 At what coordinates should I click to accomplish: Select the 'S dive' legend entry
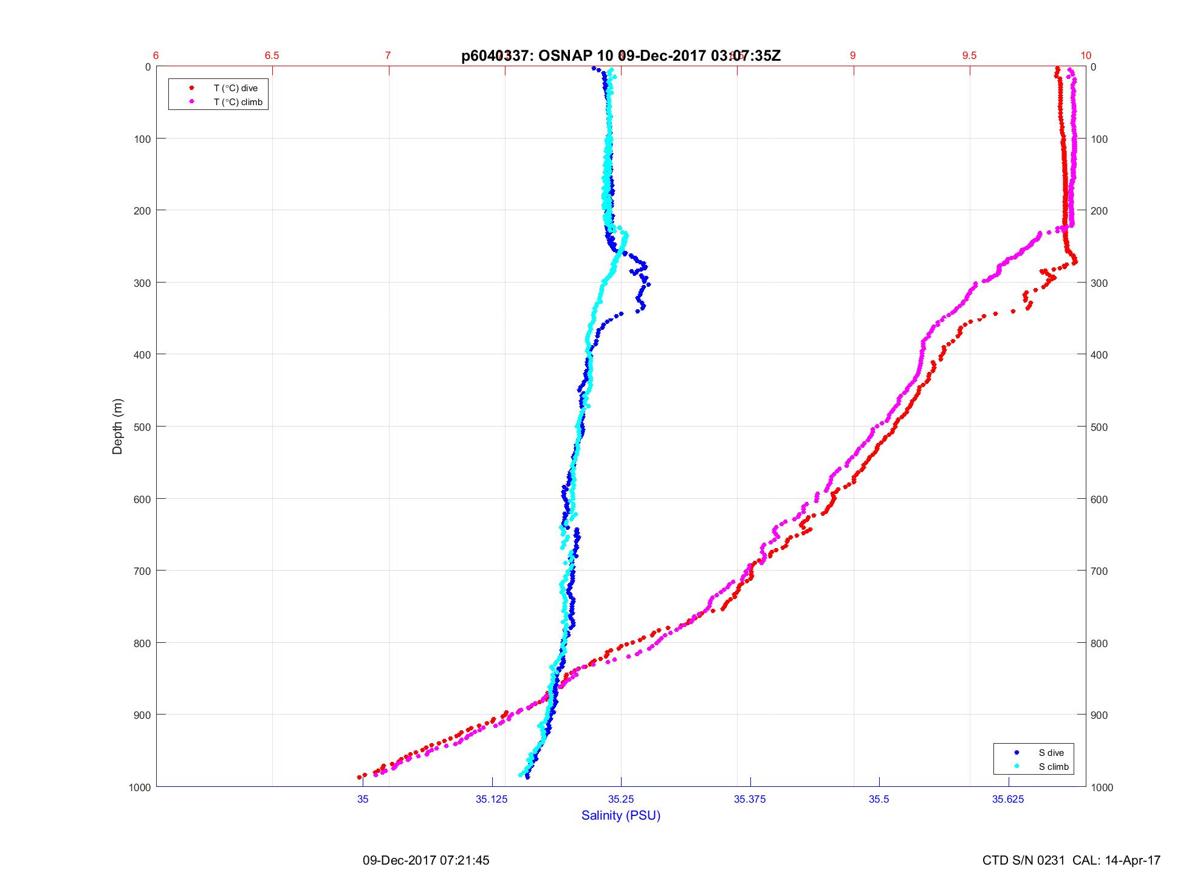click(1051, 751)
